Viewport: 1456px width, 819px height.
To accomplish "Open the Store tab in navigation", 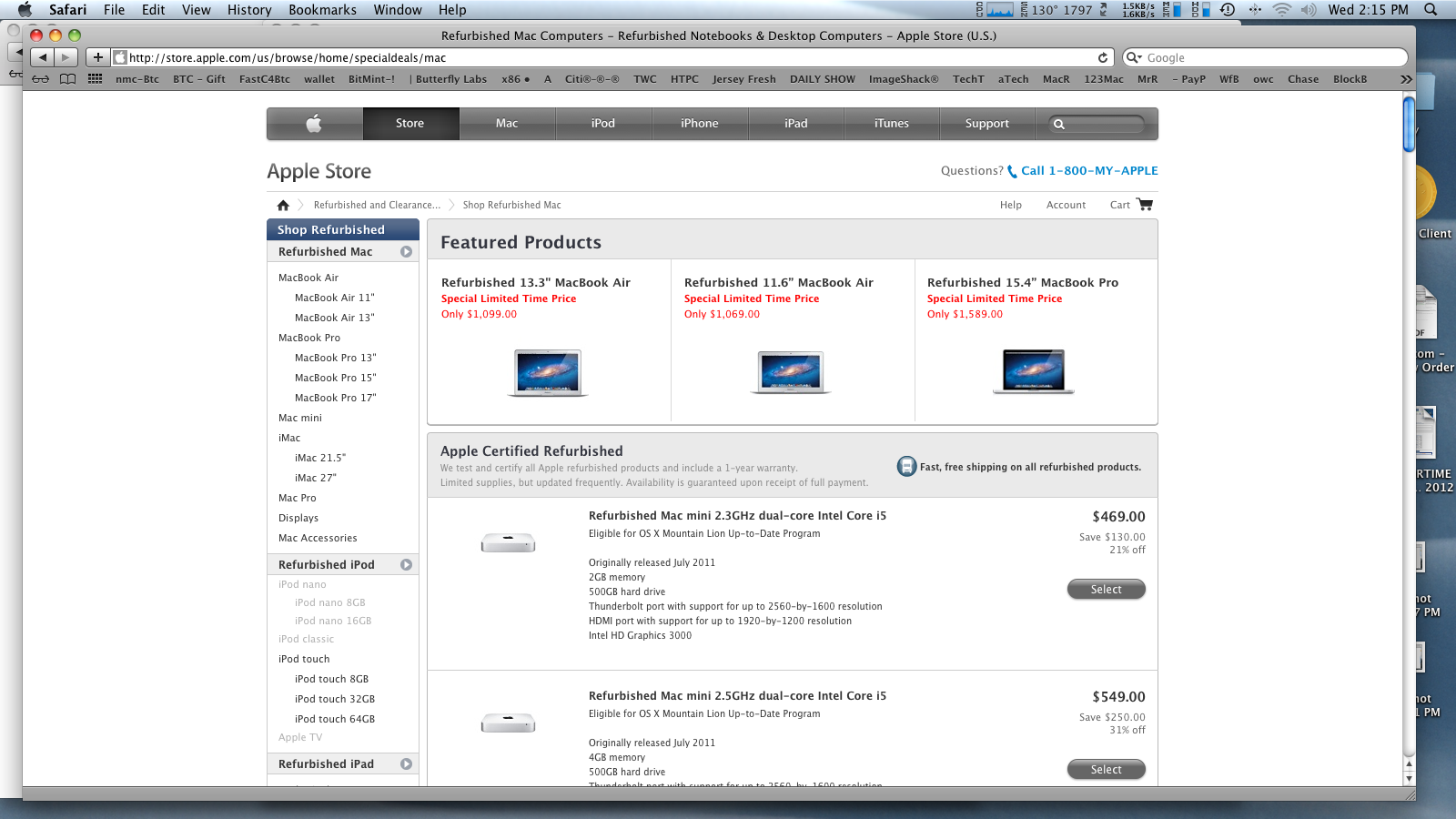I will (410, 124).
